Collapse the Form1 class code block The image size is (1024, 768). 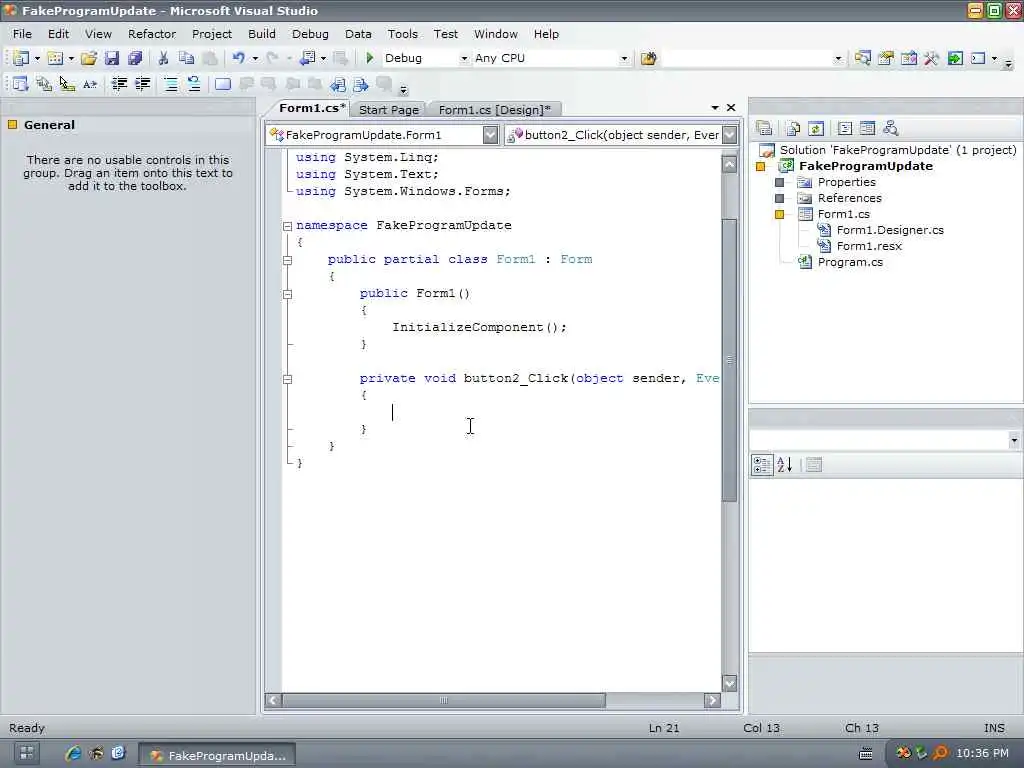[x=287, y=260]
